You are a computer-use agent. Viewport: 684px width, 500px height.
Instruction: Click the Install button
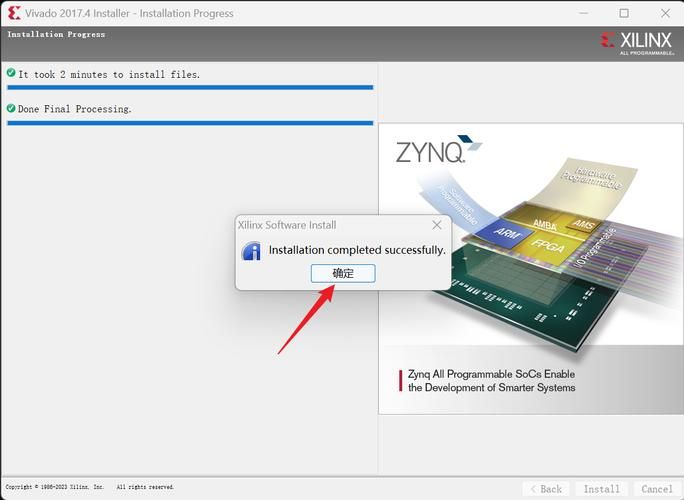coord(602,489)
